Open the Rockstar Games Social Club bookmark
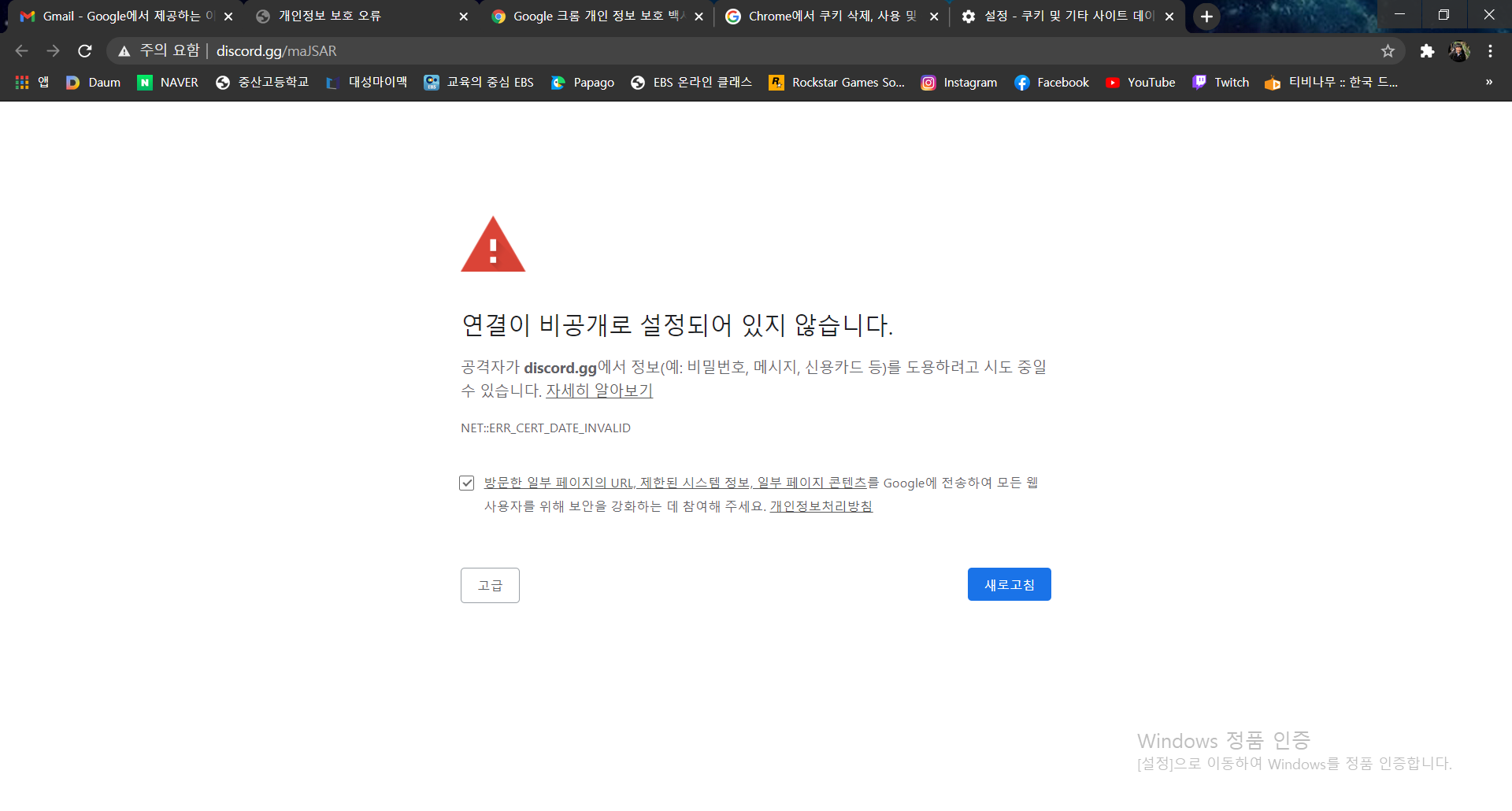1512x811 pixels. [x=837, y=82]
